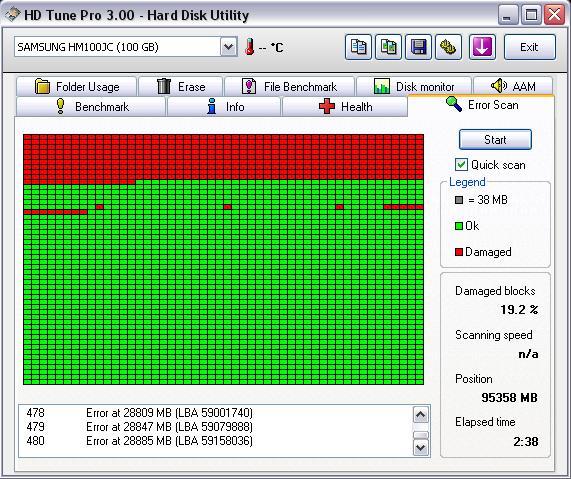Switch to the Folder Usage tab

(x=76, y=87)
